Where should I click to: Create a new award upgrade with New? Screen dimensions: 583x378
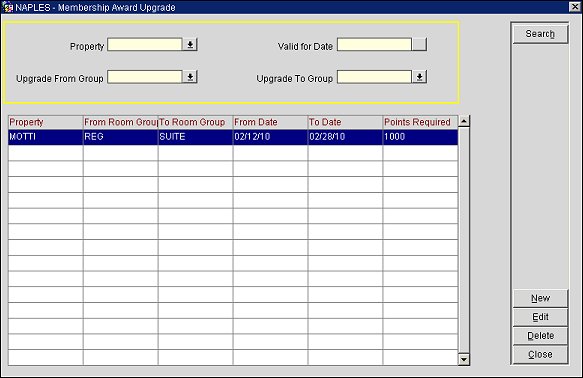540,298
